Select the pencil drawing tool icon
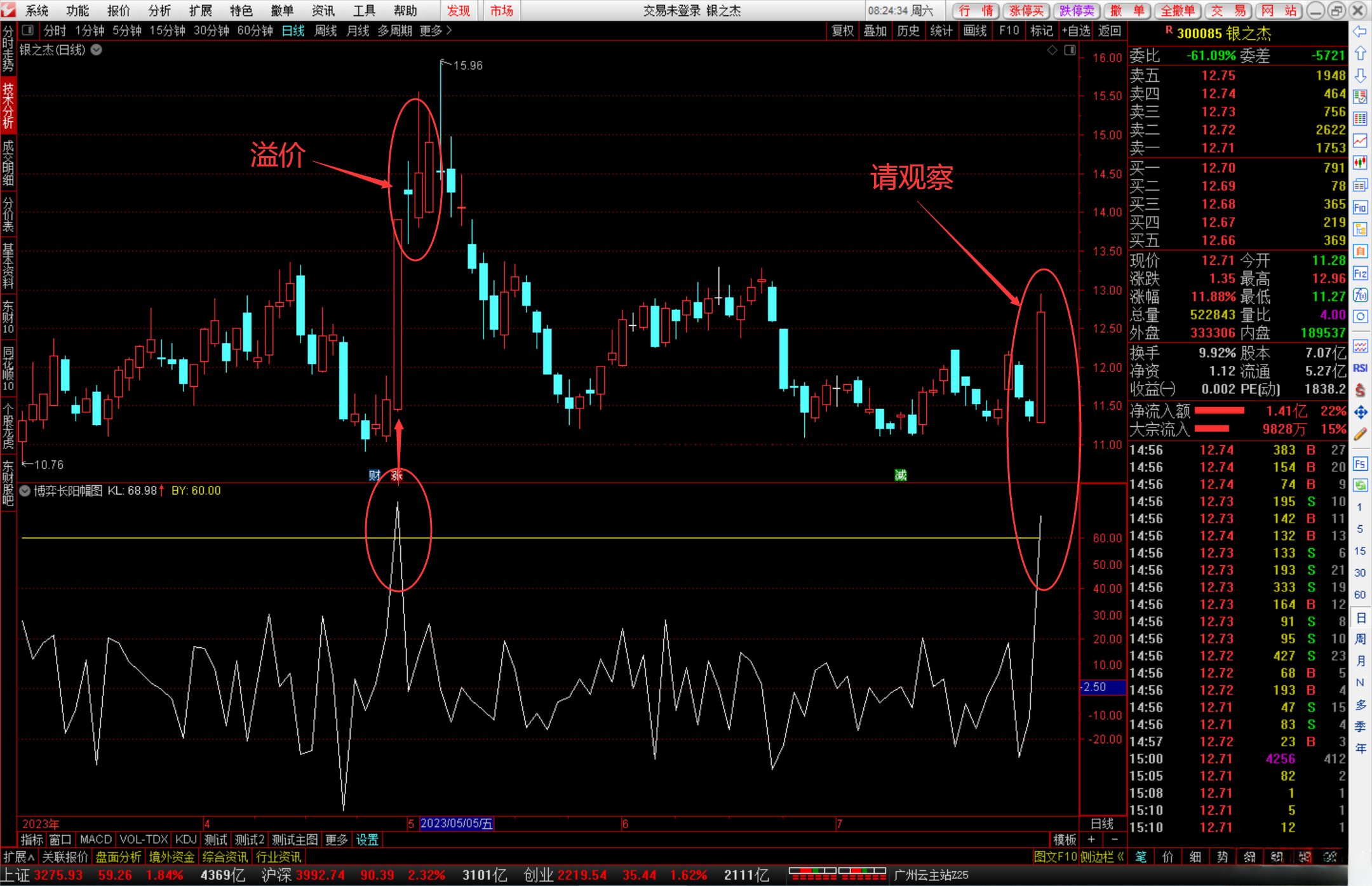 click(1360, 434)
